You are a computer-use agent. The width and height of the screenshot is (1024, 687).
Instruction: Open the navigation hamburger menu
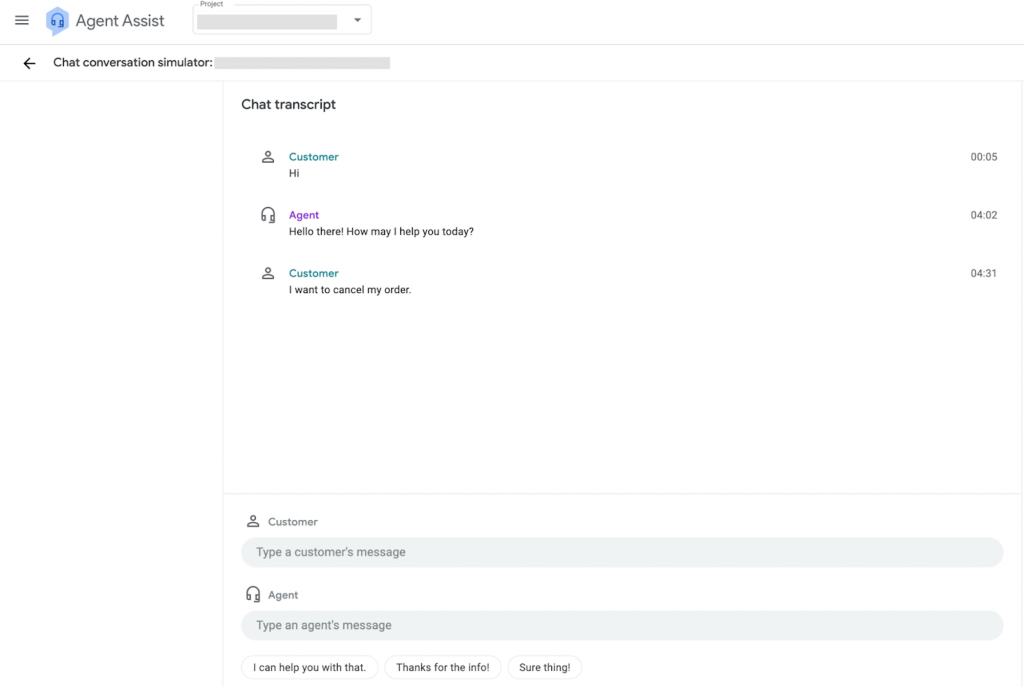[21, 20]
